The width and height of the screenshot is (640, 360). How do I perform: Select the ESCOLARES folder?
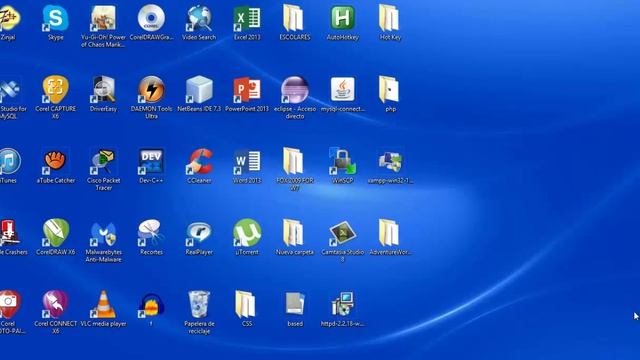(294, 19)
